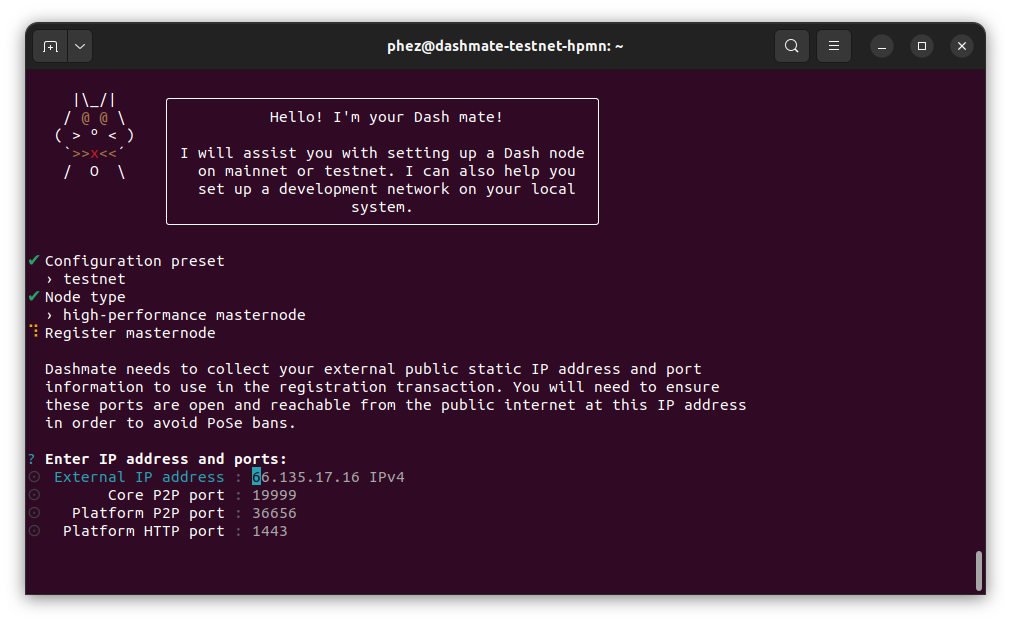Open terminal search

point(791,46)
